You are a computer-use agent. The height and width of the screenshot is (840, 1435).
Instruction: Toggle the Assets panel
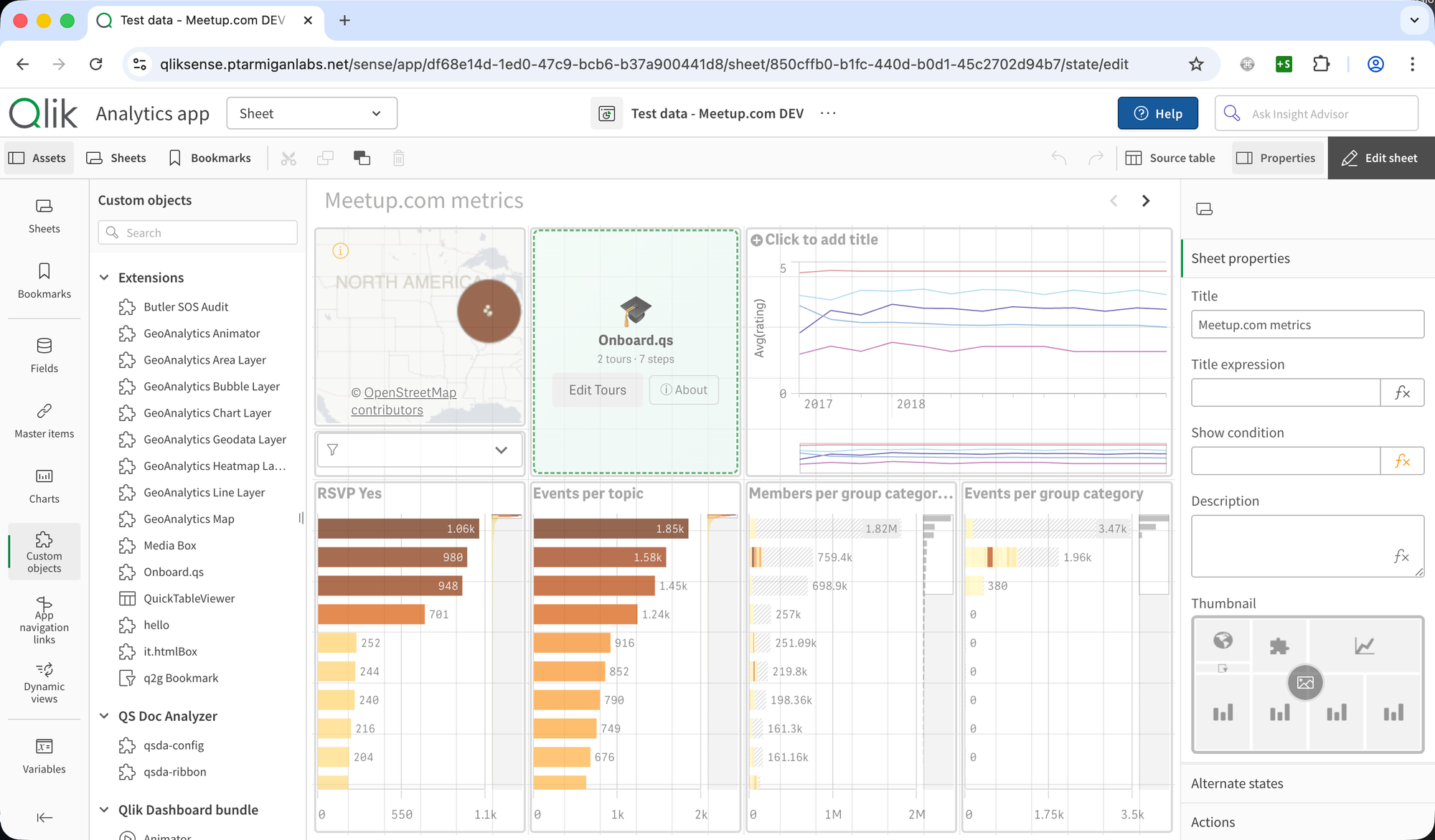coord(39,158)
